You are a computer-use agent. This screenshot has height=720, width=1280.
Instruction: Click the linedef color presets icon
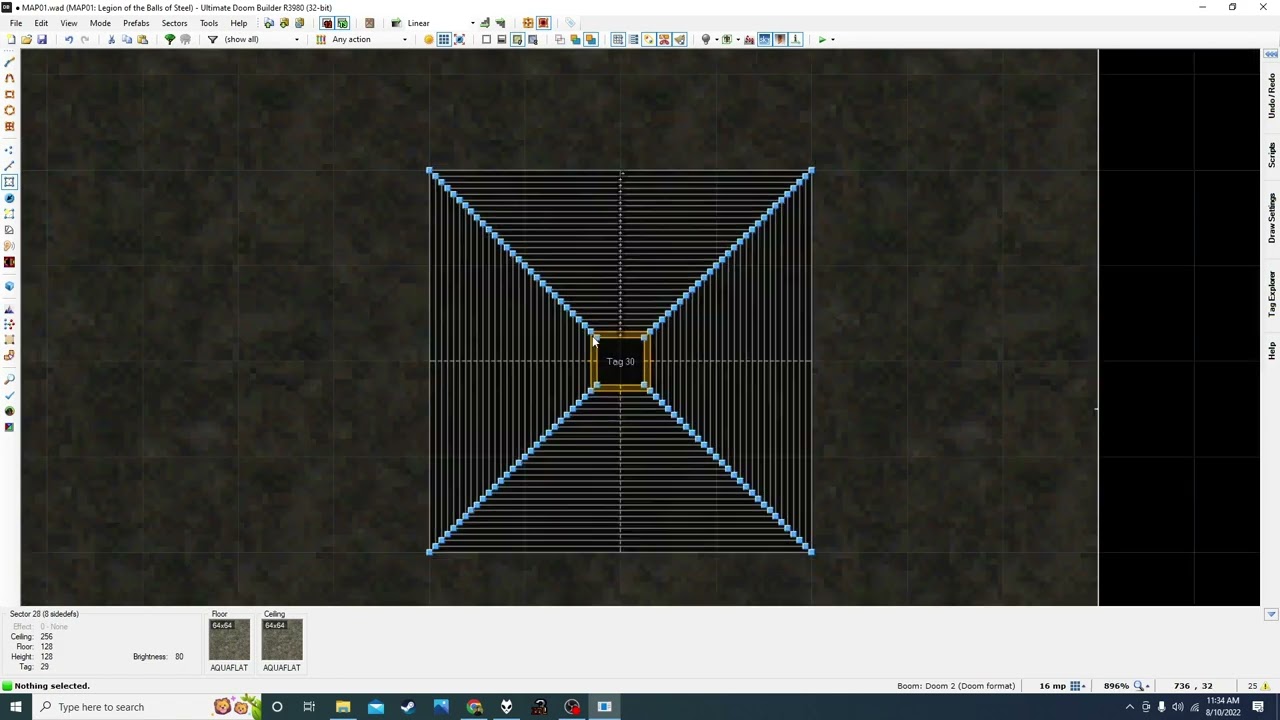[321, 39]
